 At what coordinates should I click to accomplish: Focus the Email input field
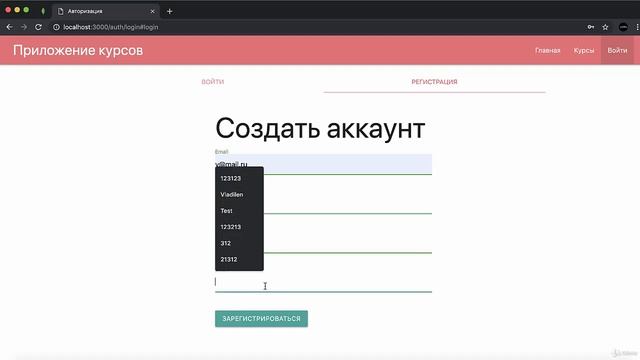pos(323,164)
